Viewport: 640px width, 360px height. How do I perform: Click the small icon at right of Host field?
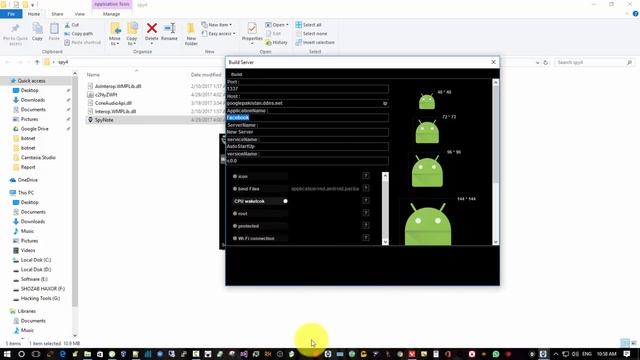click(384, 103)
